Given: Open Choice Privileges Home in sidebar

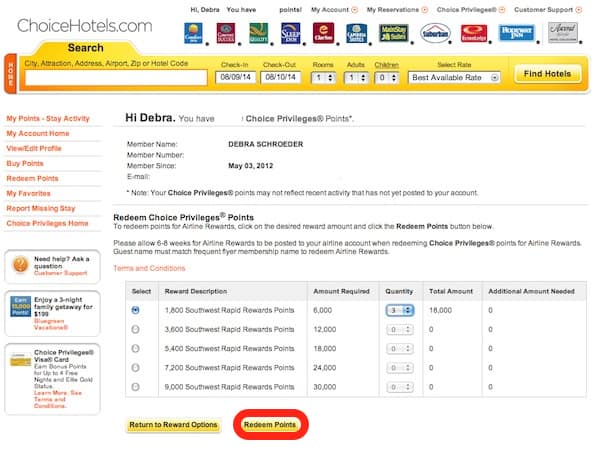Looking at the screenshot, I should (x=47, y=223).
